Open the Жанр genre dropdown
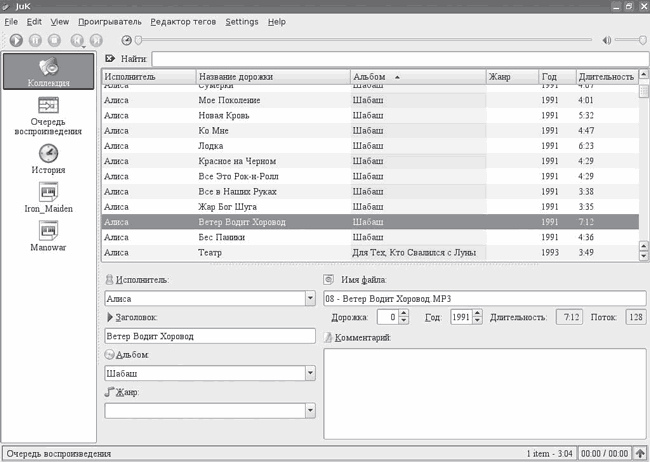The width and height of the screenshot is (650, 462). click(310, 409)
